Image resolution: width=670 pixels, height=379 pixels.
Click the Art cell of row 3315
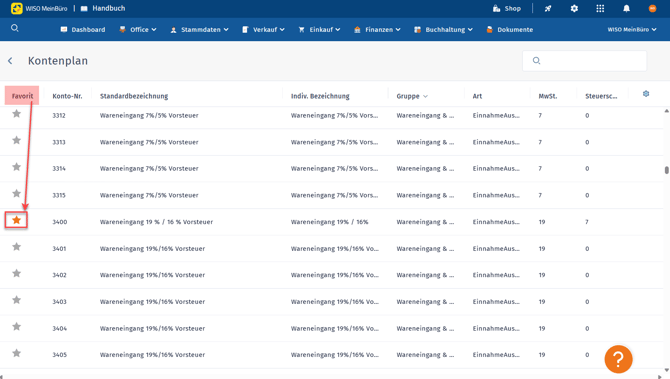(x=496, y=195)
